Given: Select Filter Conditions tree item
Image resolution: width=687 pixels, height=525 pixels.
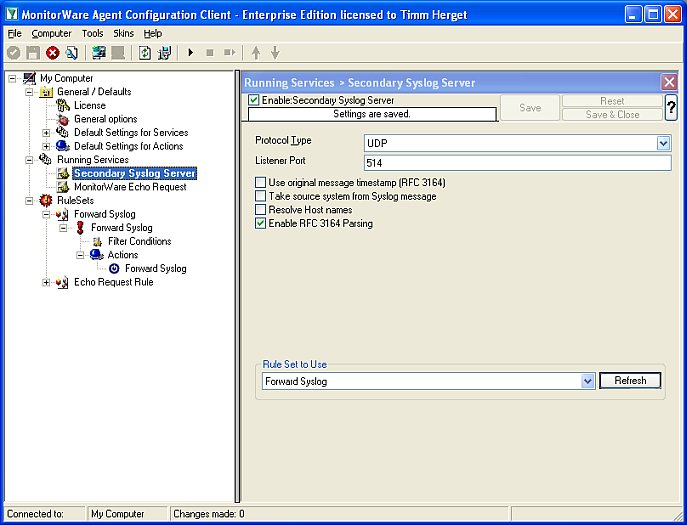Looking at the screenshot, I should coord(139,241).
